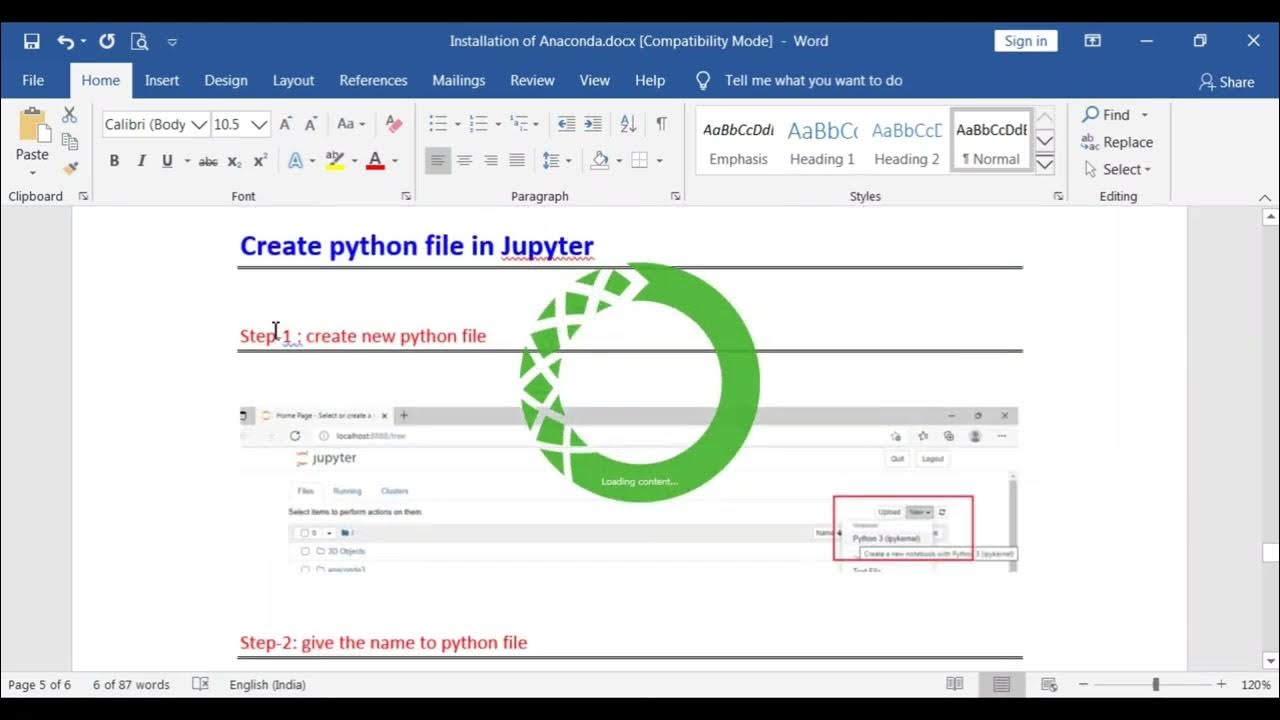
Task: Apply the Heading 1 style
Action: pos(822,141)
